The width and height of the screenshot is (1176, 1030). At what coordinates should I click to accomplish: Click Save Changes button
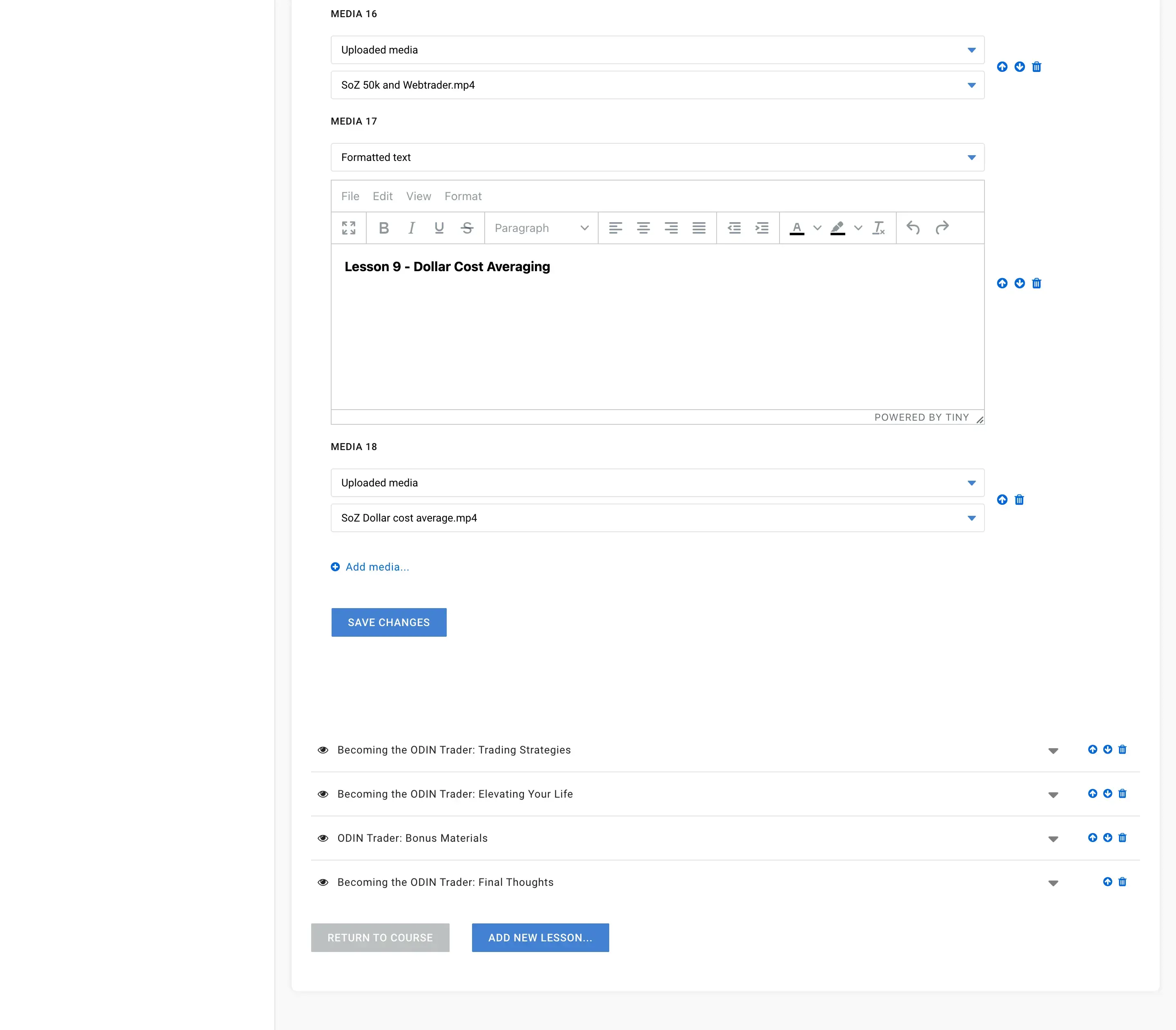pyautogui.click(x=389, y=622)
